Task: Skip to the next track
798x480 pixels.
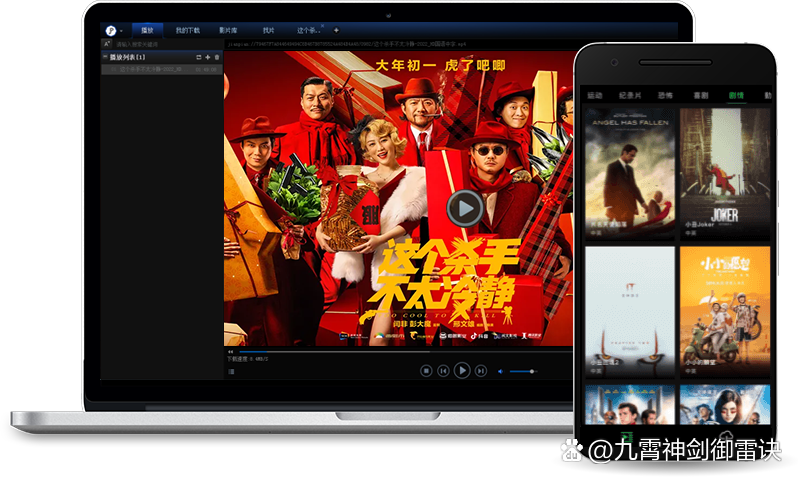Action: point(481,371)
